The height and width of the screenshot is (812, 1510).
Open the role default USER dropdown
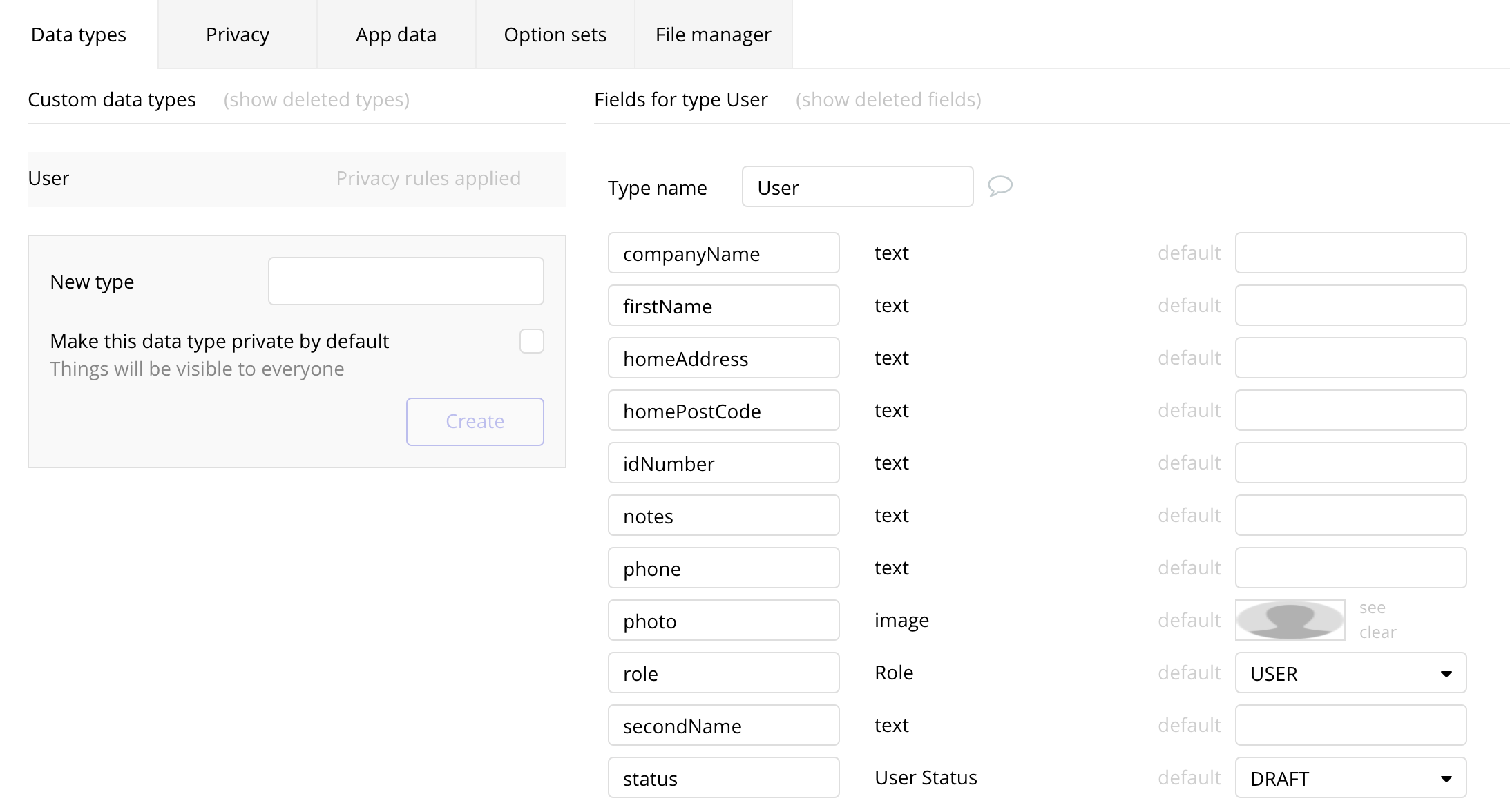(x=1350, y=673)
